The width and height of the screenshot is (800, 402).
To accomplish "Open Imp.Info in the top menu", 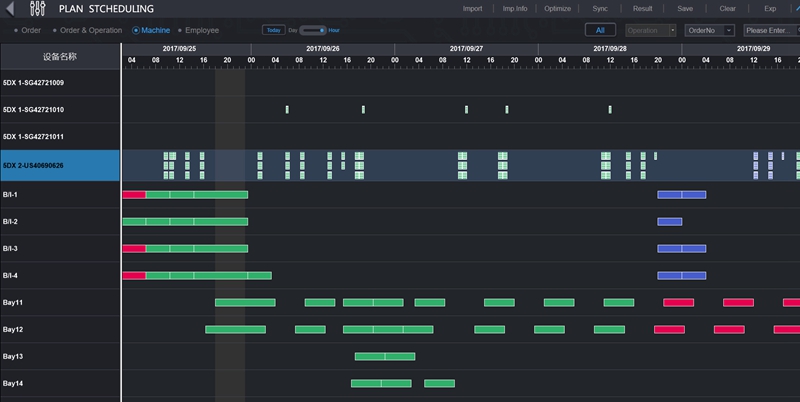I will 515,9.
